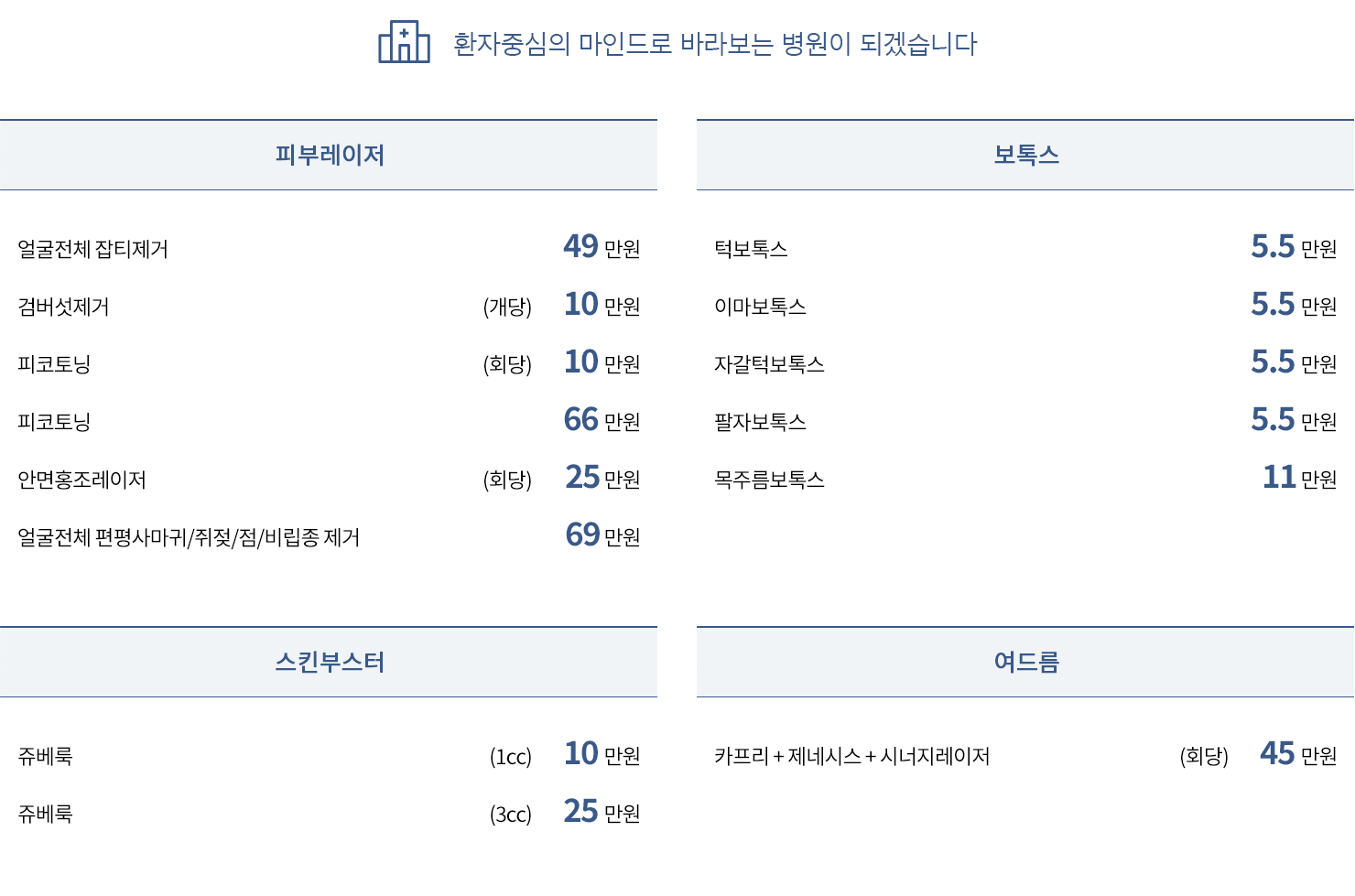Screen dimensions: 1355x896
Task: Select the 이마보톡스 treatment
Action: pyautogui.click(x=760, y=307)
